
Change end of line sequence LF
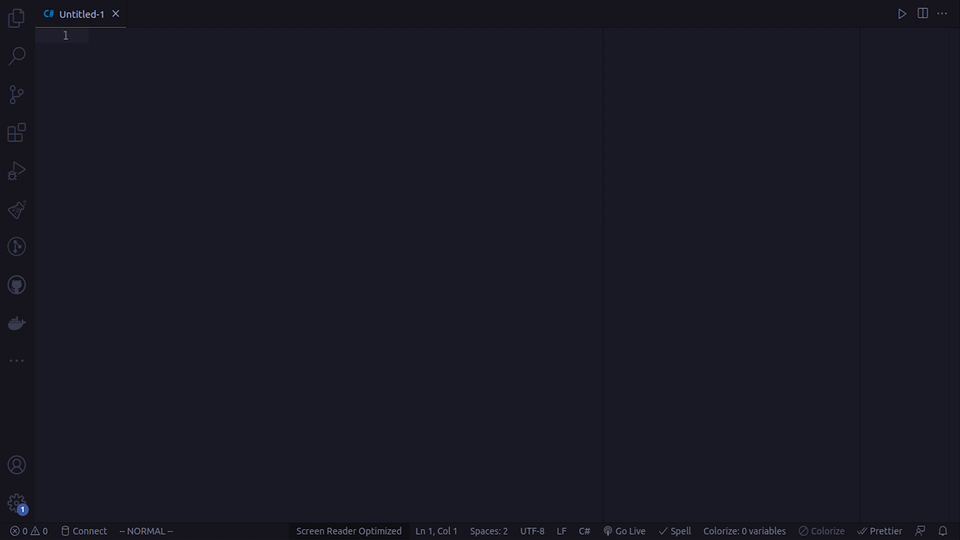pos(561,531)
